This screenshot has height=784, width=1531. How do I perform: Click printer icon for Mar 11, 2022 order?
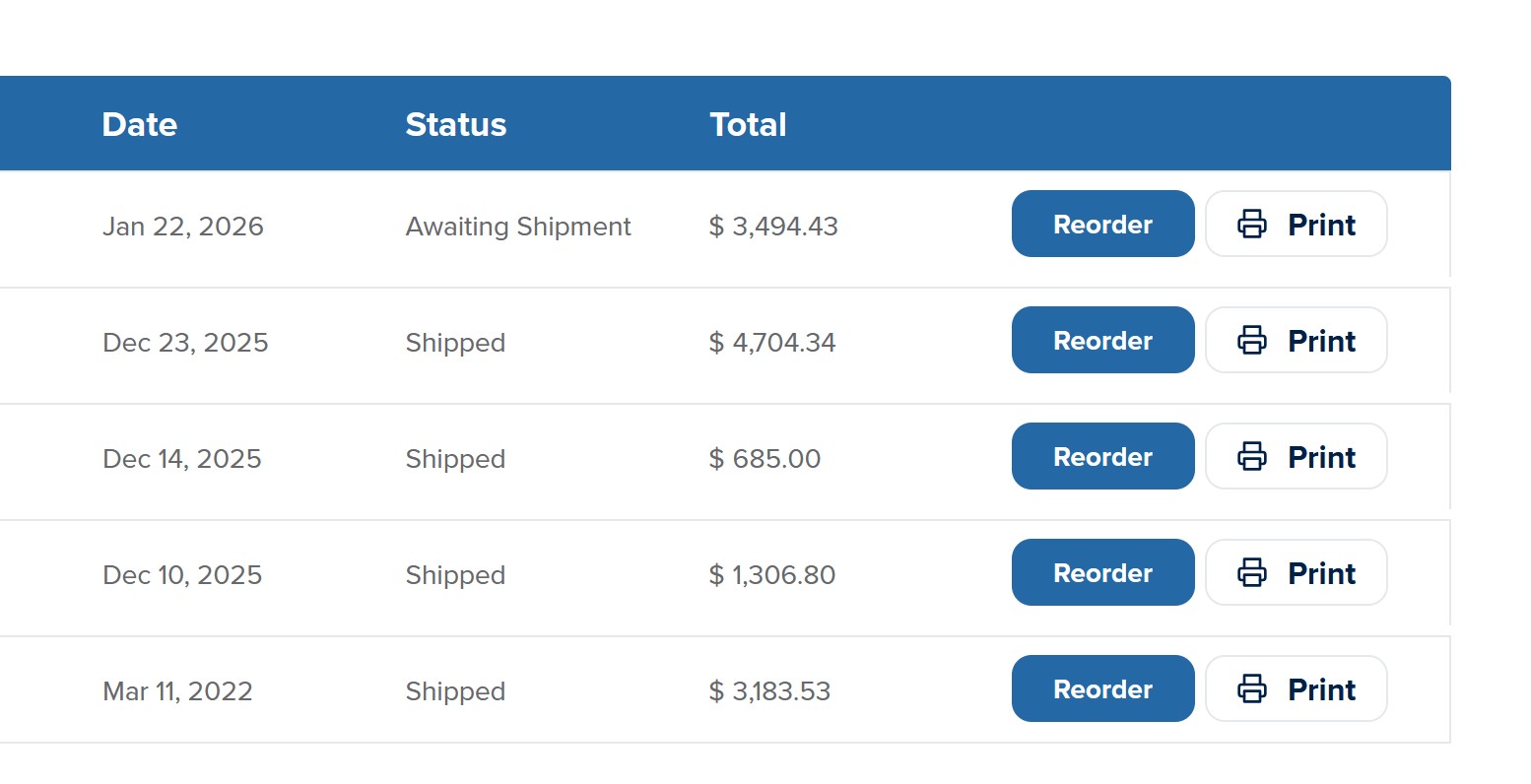[x=1252, y=689]
